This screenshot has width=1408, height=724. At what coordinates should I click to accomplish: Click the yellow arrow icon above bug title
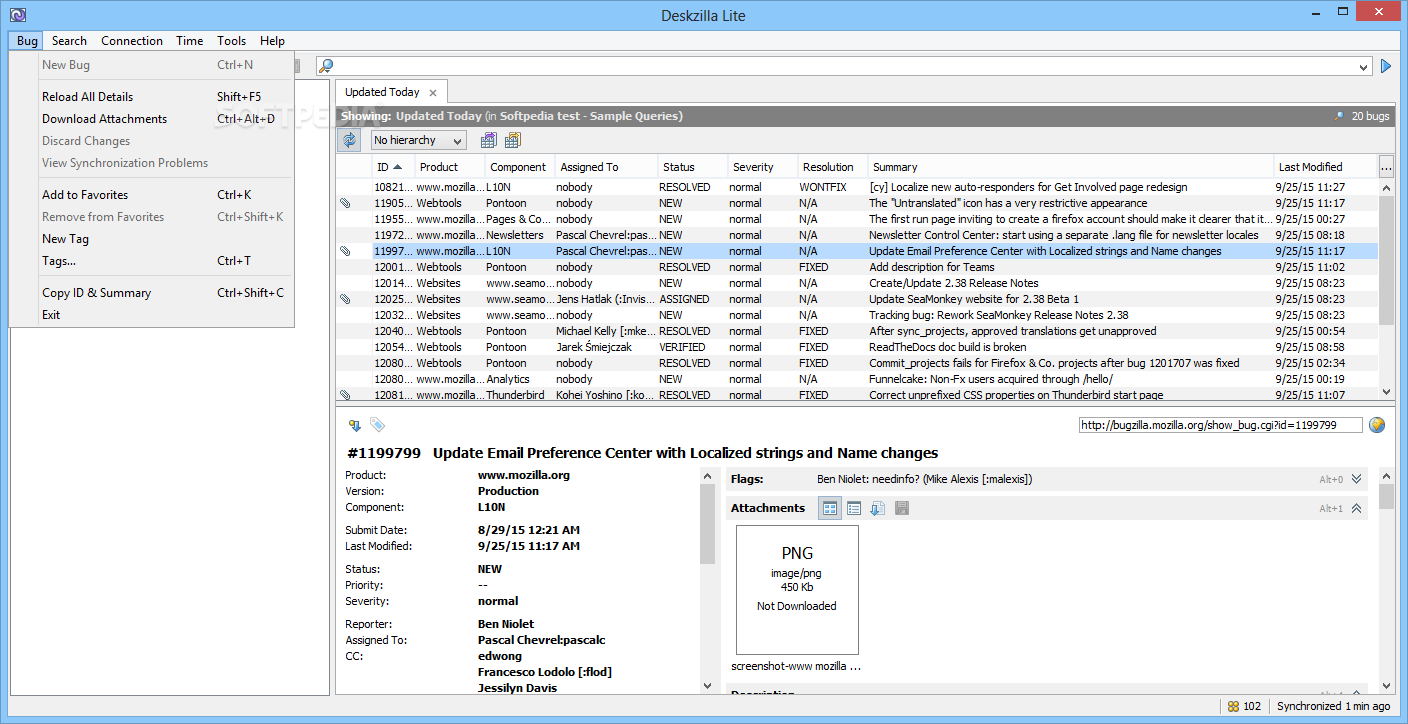coord(354,425)
